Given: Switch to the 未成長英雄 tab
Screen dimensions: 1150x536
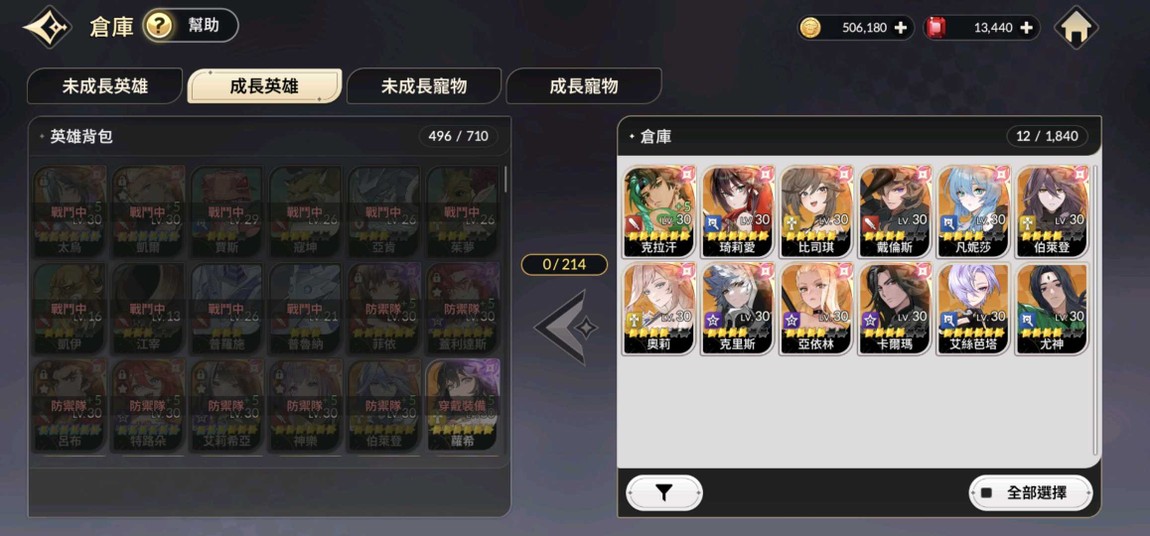Looking at the screenshot, I should pos(105,86).
